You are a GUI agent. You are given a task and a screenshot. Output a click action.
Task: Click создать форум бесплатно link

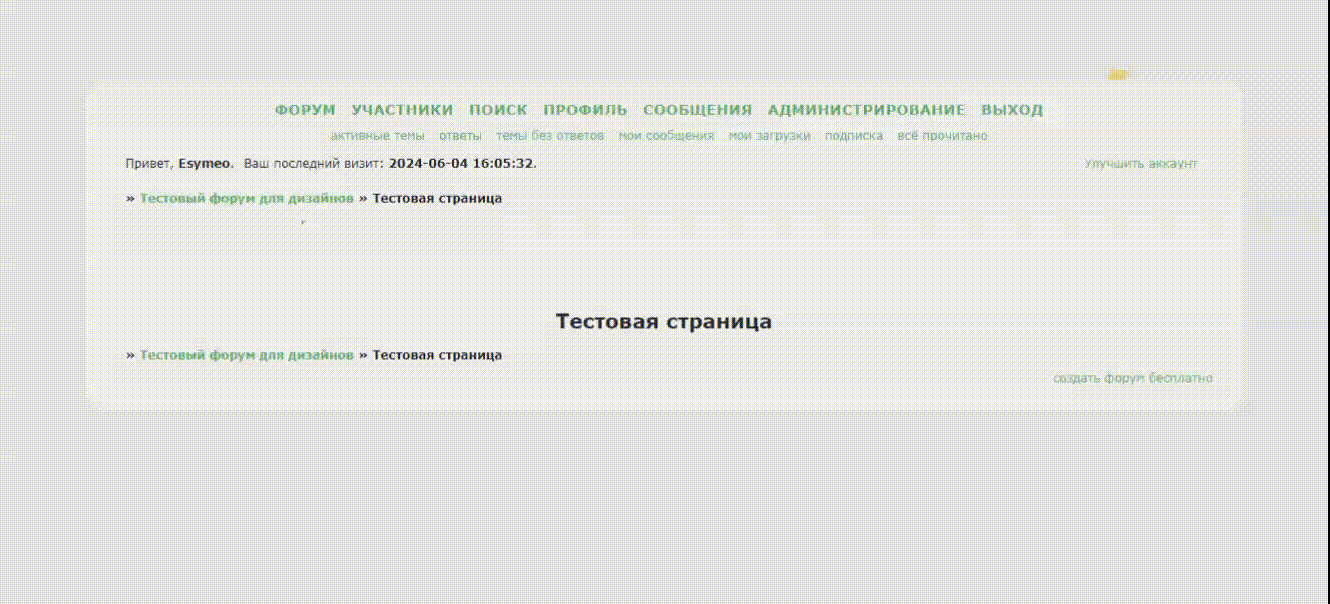[x=1131, y=378]
